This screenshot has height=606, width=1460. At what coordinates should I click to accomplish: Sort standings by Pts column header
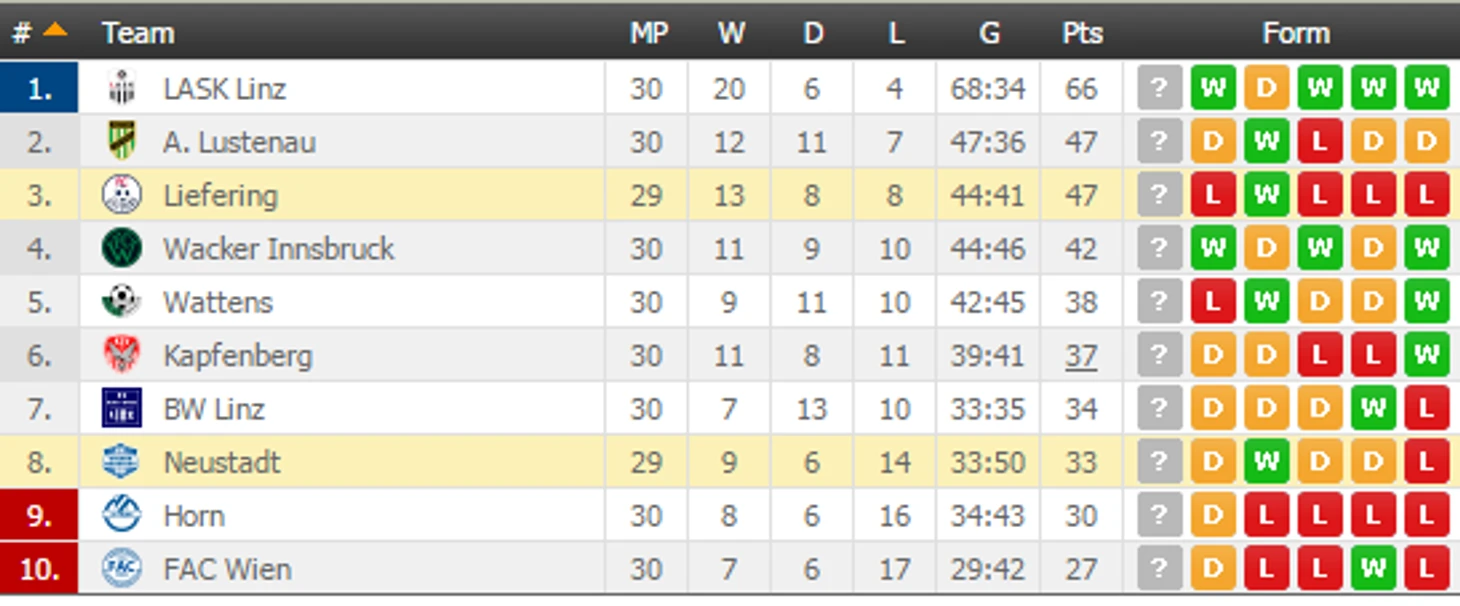pos(1082,33)
